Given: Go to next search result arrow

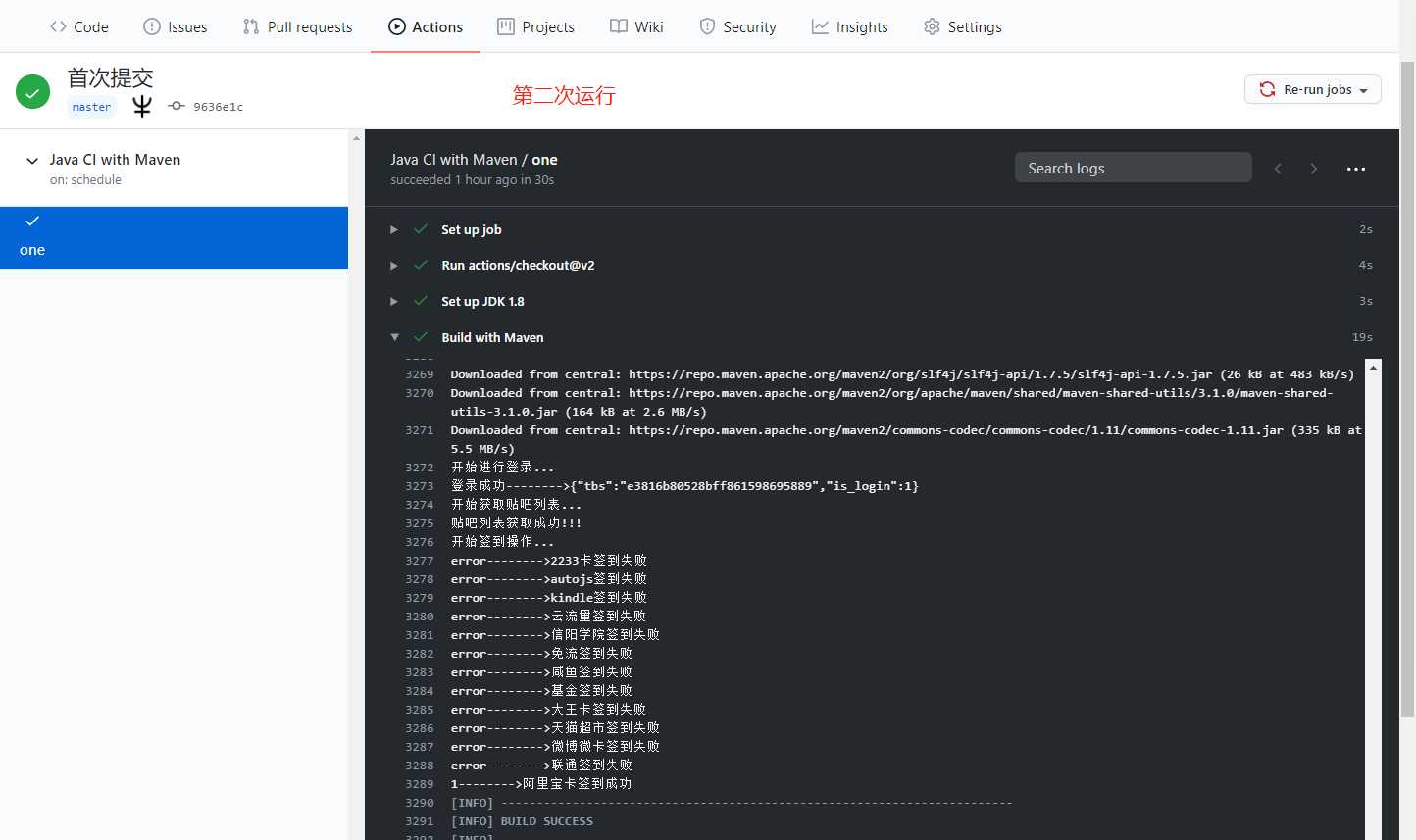Looking at the screenshot, I should pos(1314,169).
